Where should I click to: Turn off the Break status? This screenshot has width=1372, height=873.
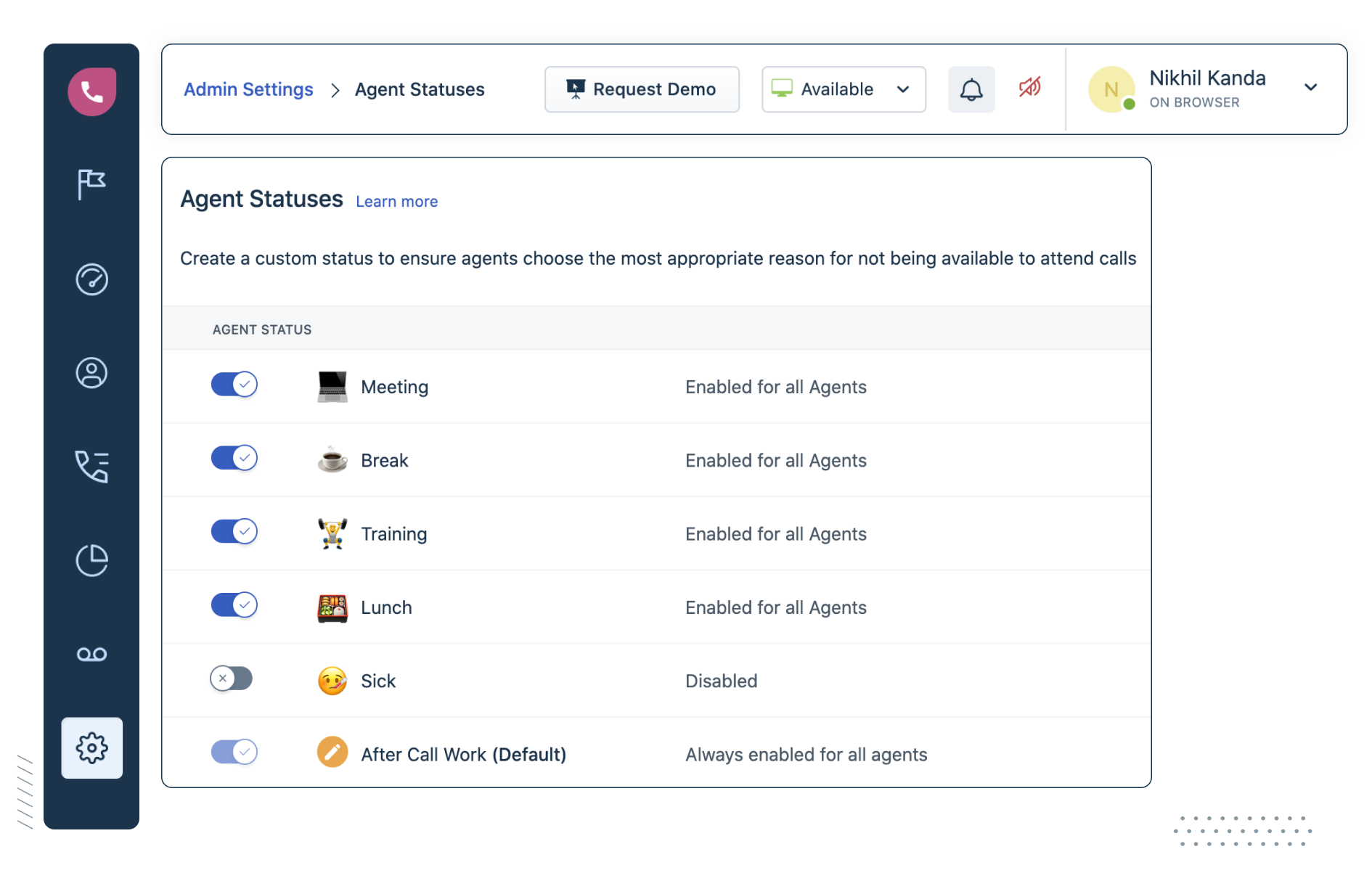point(234,458)
